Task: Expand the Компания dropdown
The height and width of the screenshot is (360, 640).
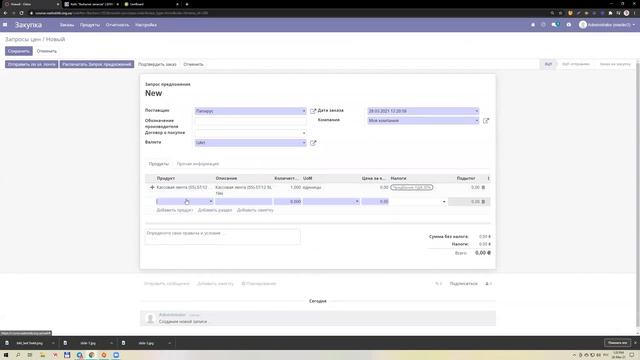Action: (476, 121)
